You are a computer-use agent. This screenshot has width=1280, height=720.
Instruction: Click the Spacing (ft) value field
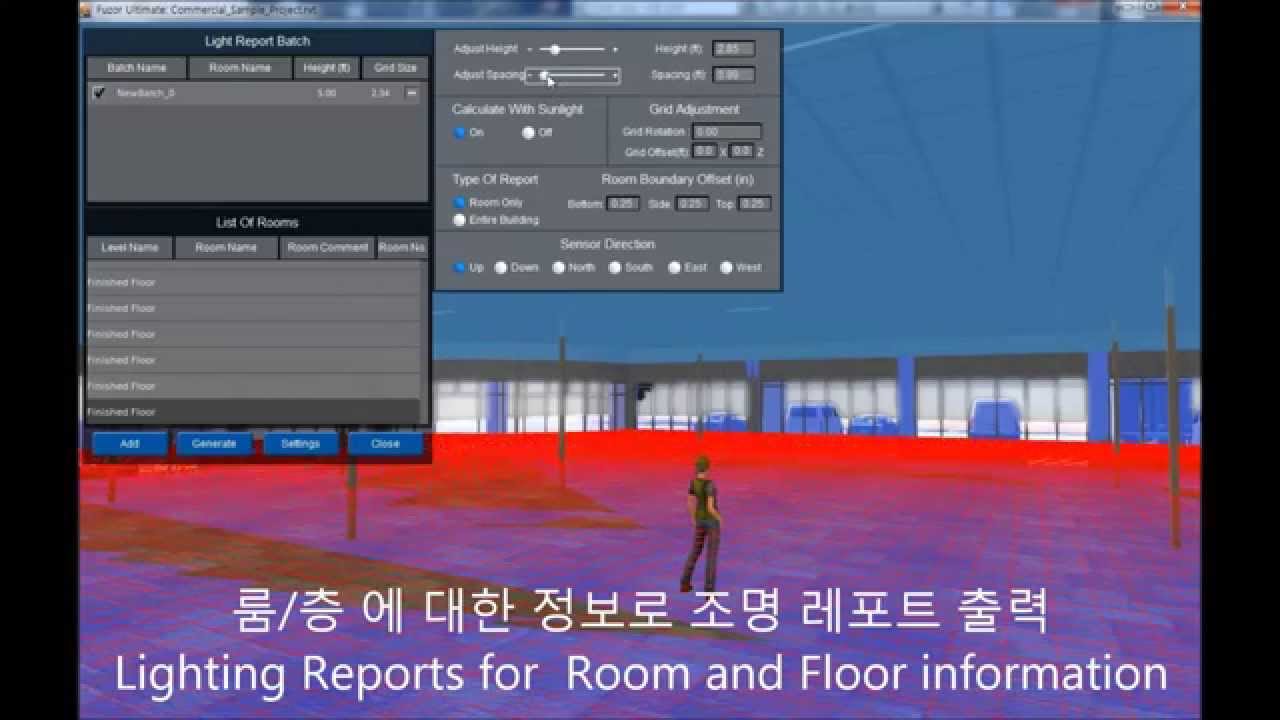pyautogui.click(x=734, y=75)
